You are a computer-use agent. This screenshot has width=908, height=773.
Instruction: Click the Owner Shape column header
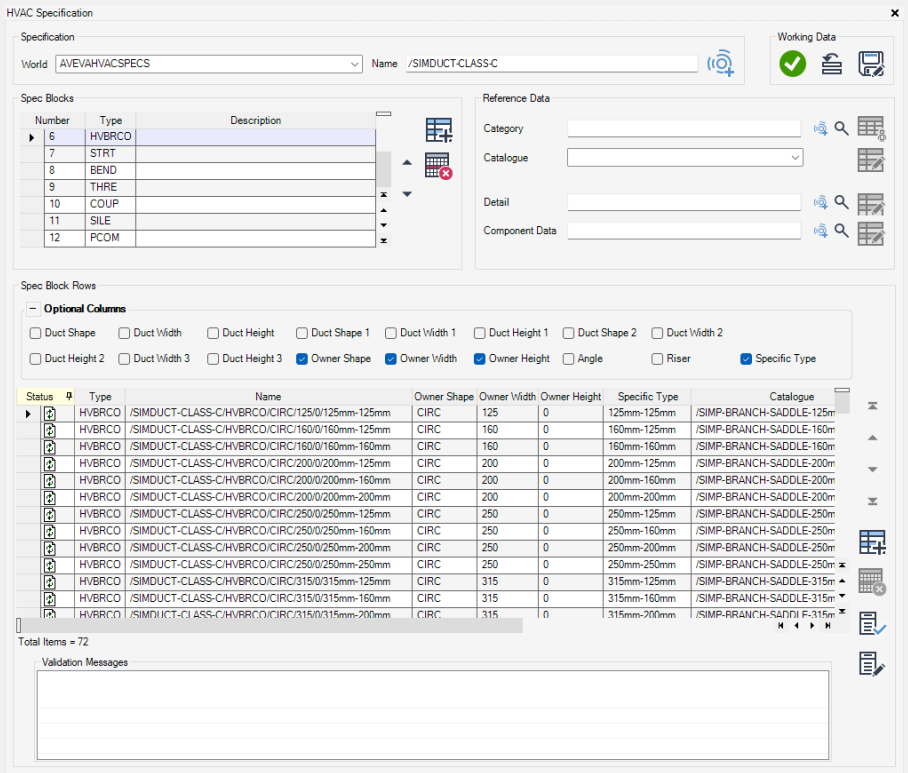[444, 397]
